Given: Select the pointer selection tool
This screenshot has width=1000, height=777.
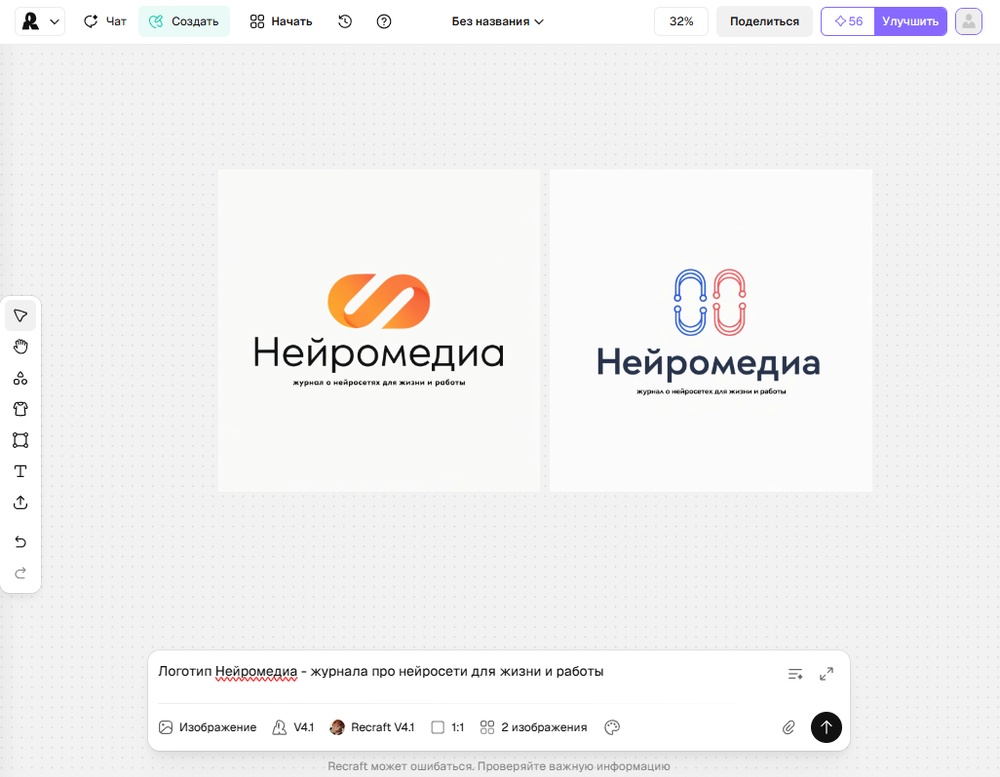Looking at the screenshot, I should point(20,316).
